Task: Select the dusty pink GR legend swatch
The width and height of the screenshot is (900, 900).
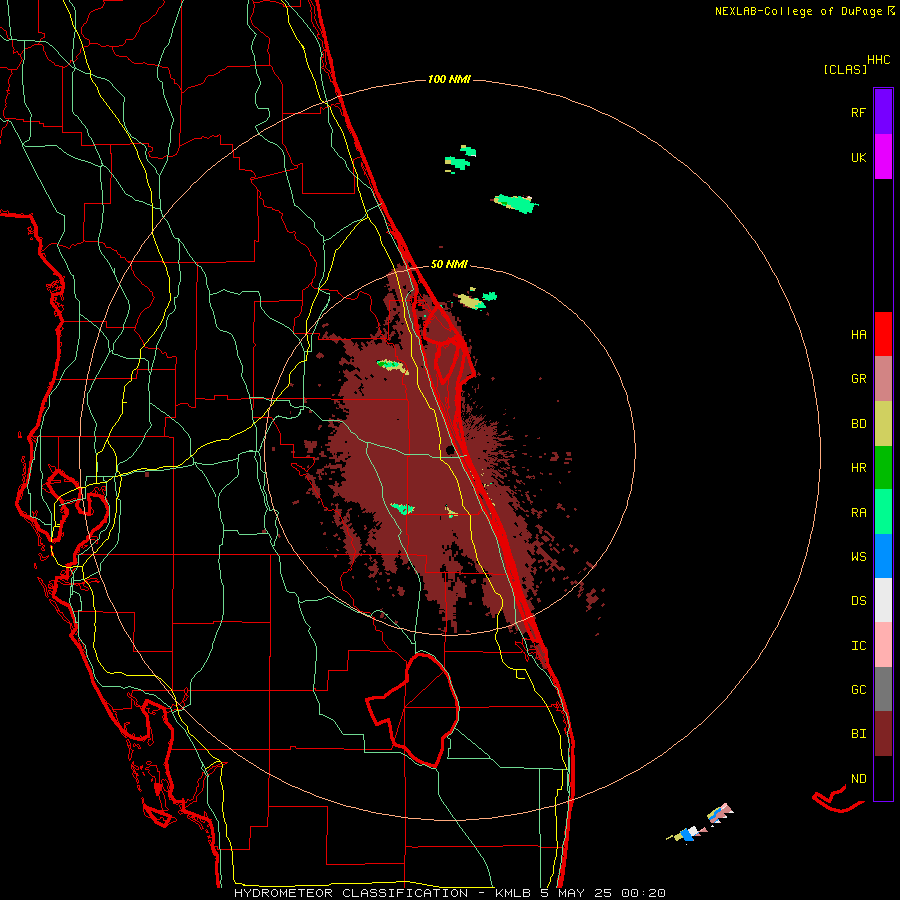Action: tap(883, 378)
